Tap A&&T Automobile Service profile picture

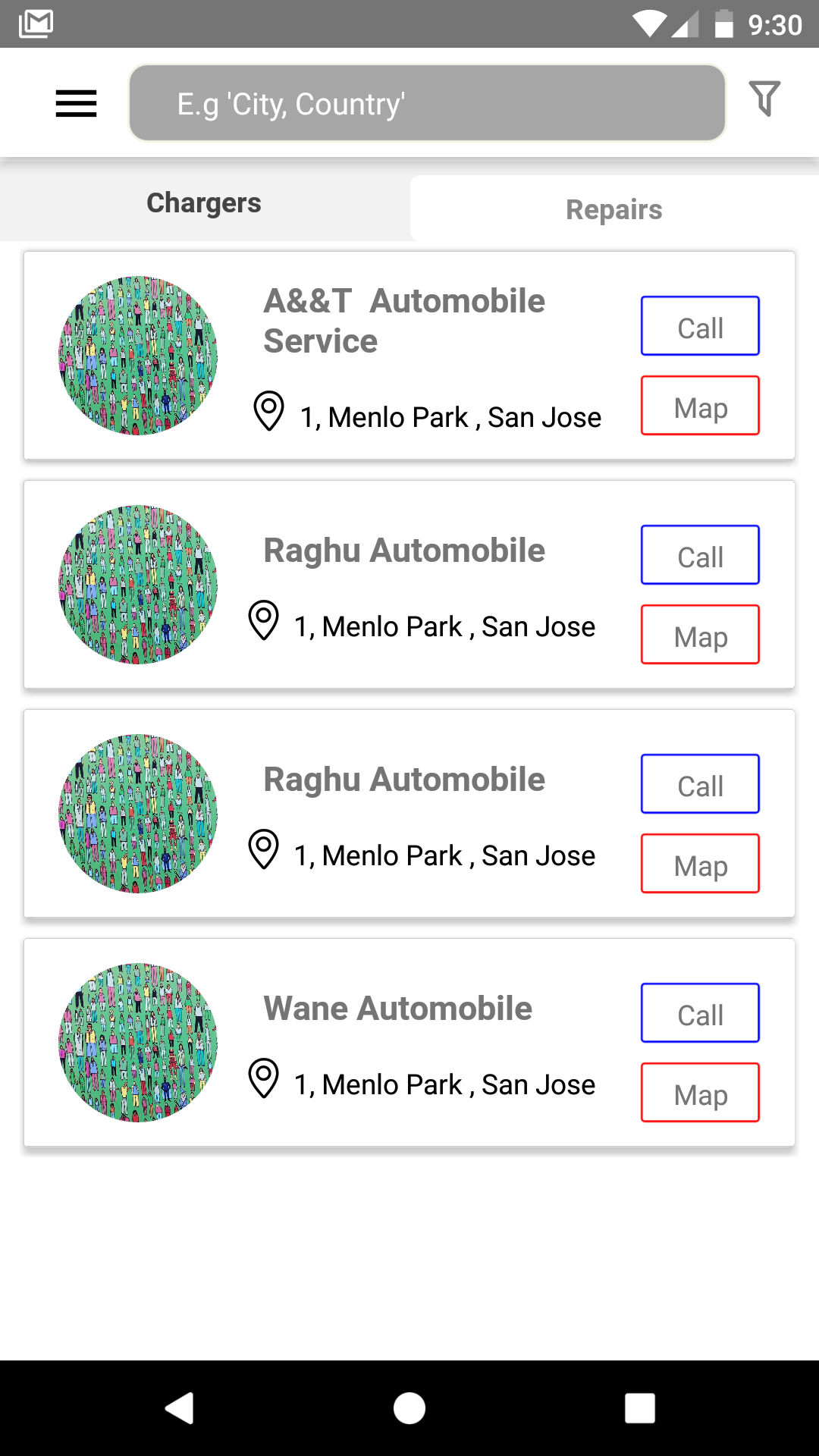[x=138, y=356]
